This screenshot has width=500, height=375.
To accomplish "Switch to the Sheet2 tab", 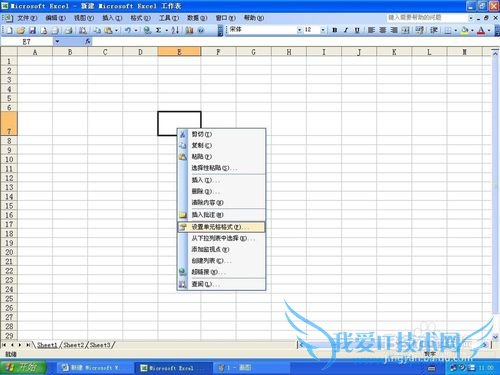I will [x=73, y=345].
